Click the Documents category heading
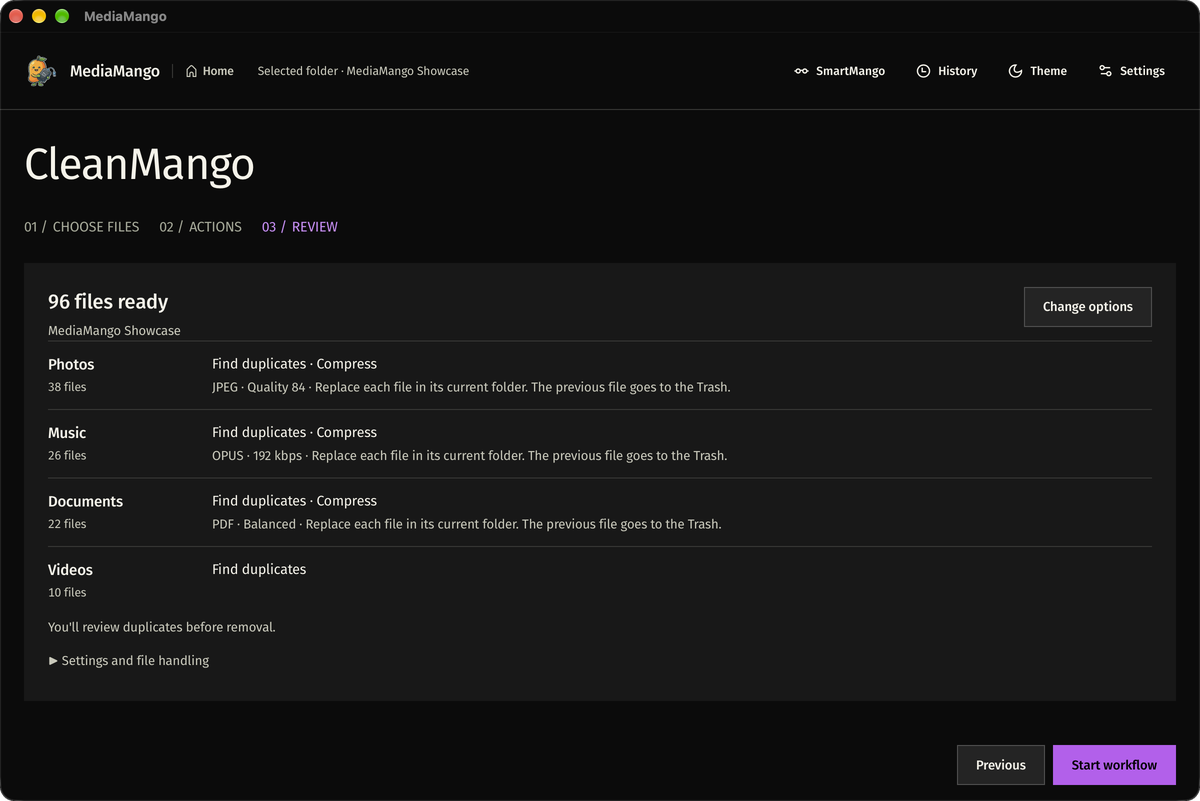This screenshot has width=1200, height=801. click(x=85, y=501)
